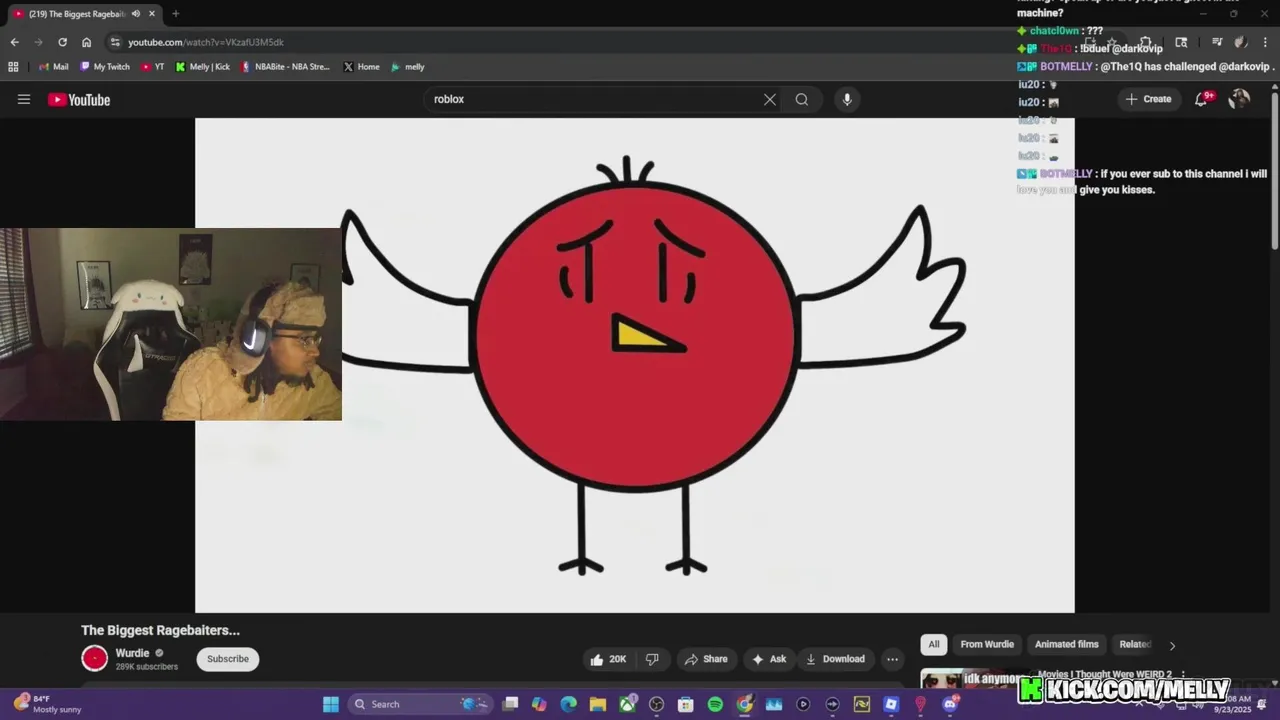Open a new browser tab with plus

click(x=175, y=14)
